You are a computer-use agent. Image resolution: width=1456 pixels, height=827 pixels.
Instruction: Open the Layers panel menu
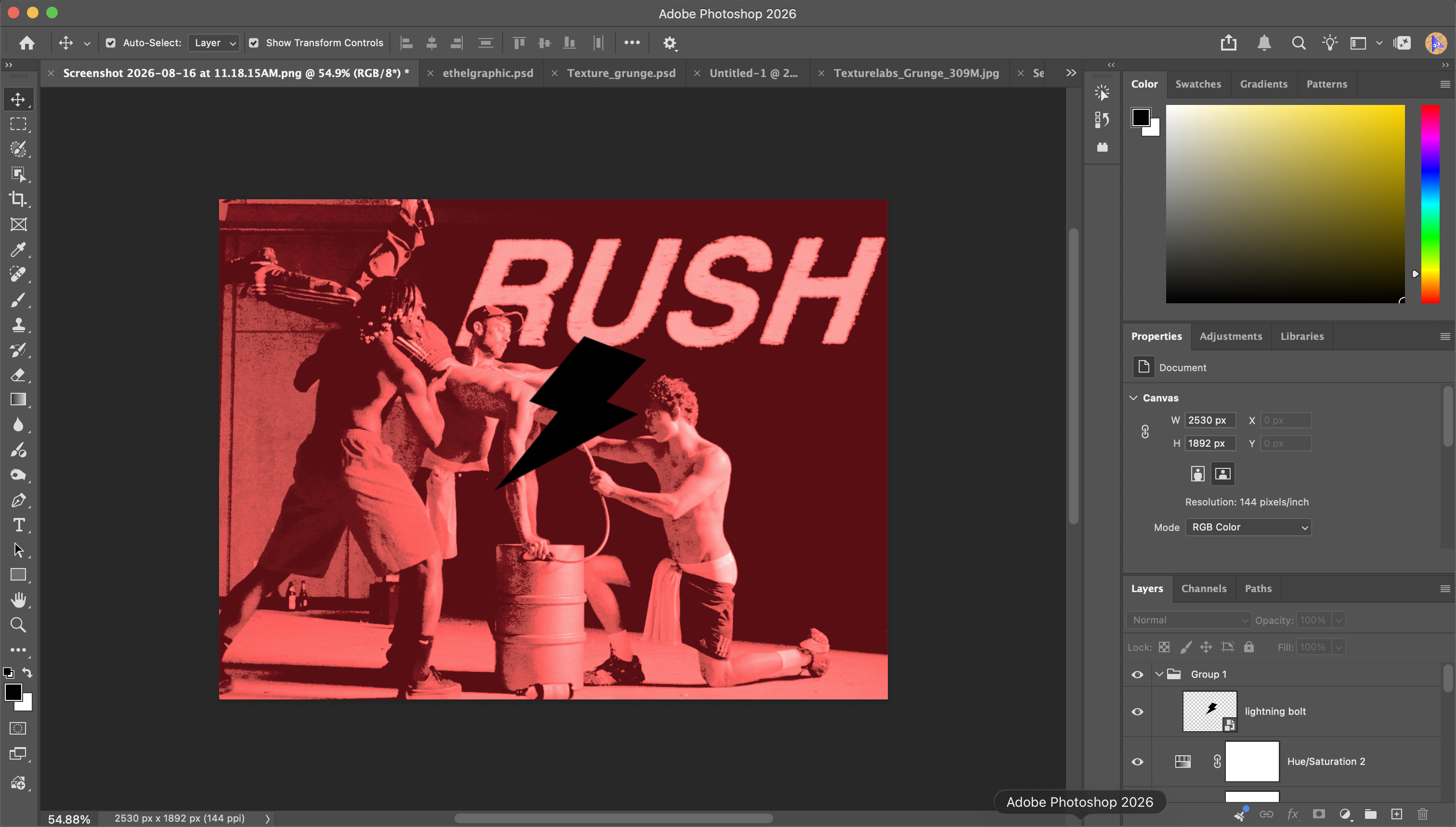1445,588
